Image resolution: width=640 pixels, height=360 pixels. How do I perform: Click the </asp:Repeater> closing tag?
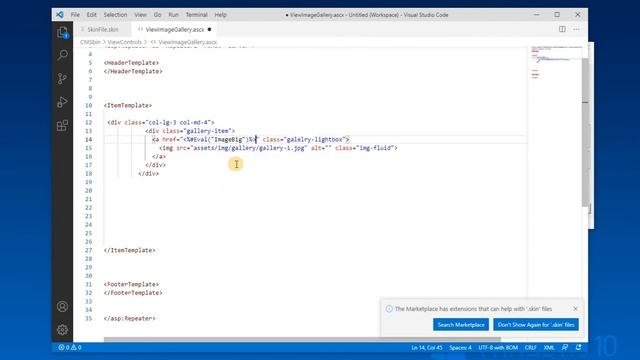pos(129,318)
